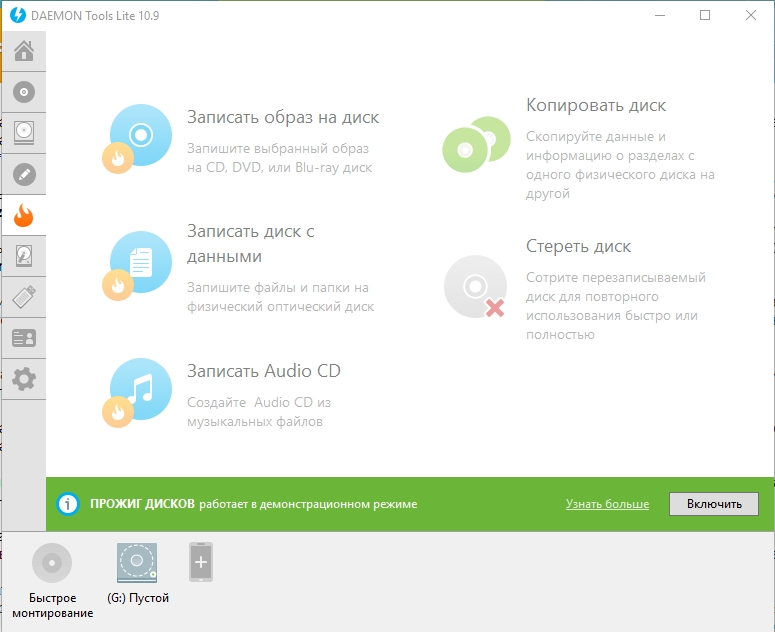Screen dimensions: 775x632
Task: Open the virtual hard disk sidebar icon
Action: [x=24, y=256]
